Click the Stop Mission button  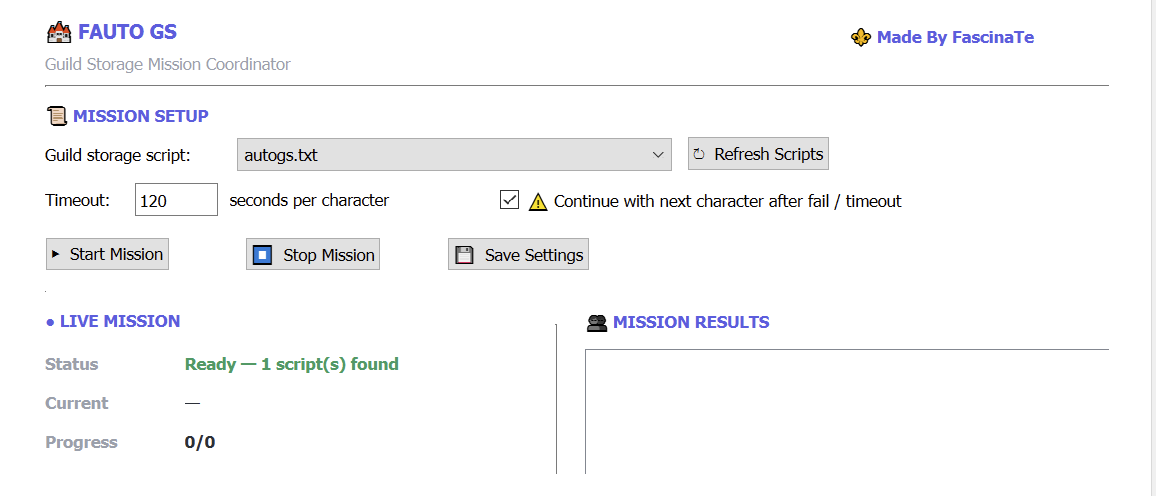(313, 255)
